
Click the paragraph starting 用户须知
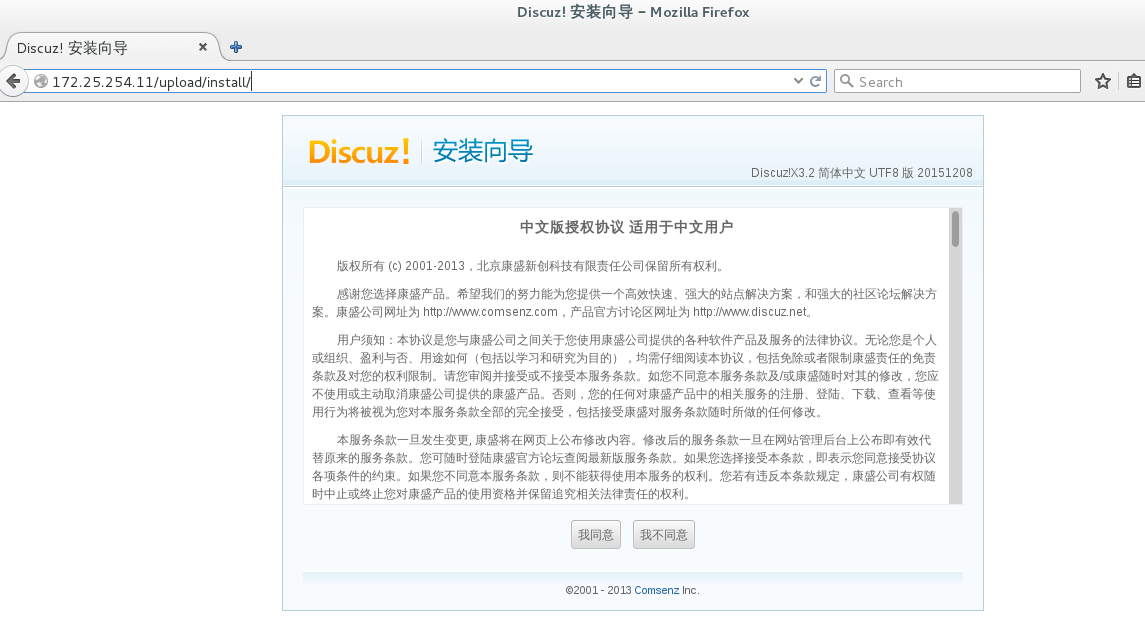625,376
